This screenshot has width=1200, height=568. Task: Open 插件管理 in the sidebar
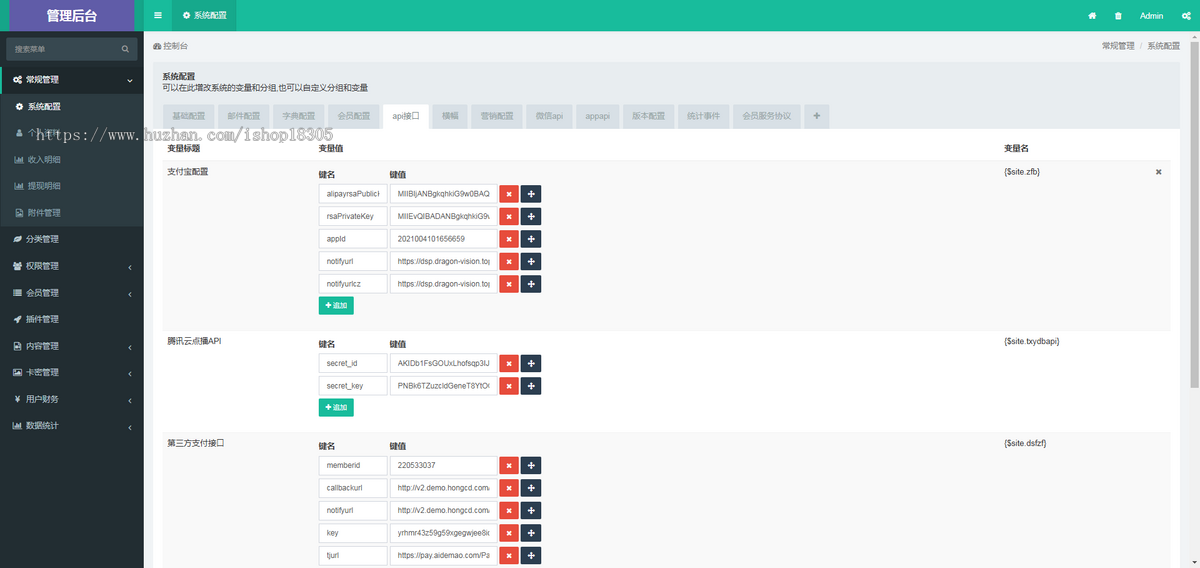point(72,319)
